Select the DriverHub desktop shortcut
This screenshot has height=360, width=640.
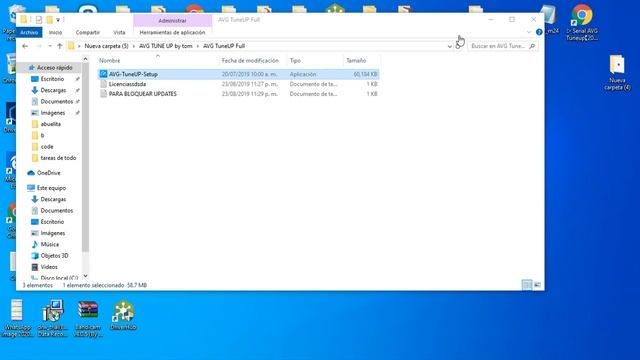point(123,315)
